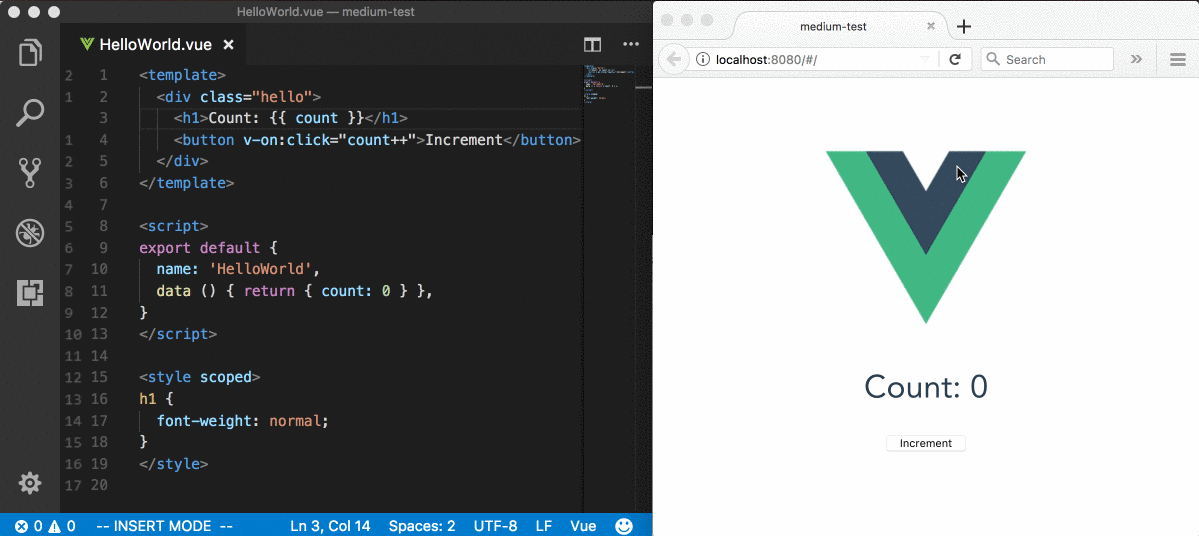This screenshot has height=536, width=1199.
Task: Click the errors and warnings status indicator
Action: point(45,526)
